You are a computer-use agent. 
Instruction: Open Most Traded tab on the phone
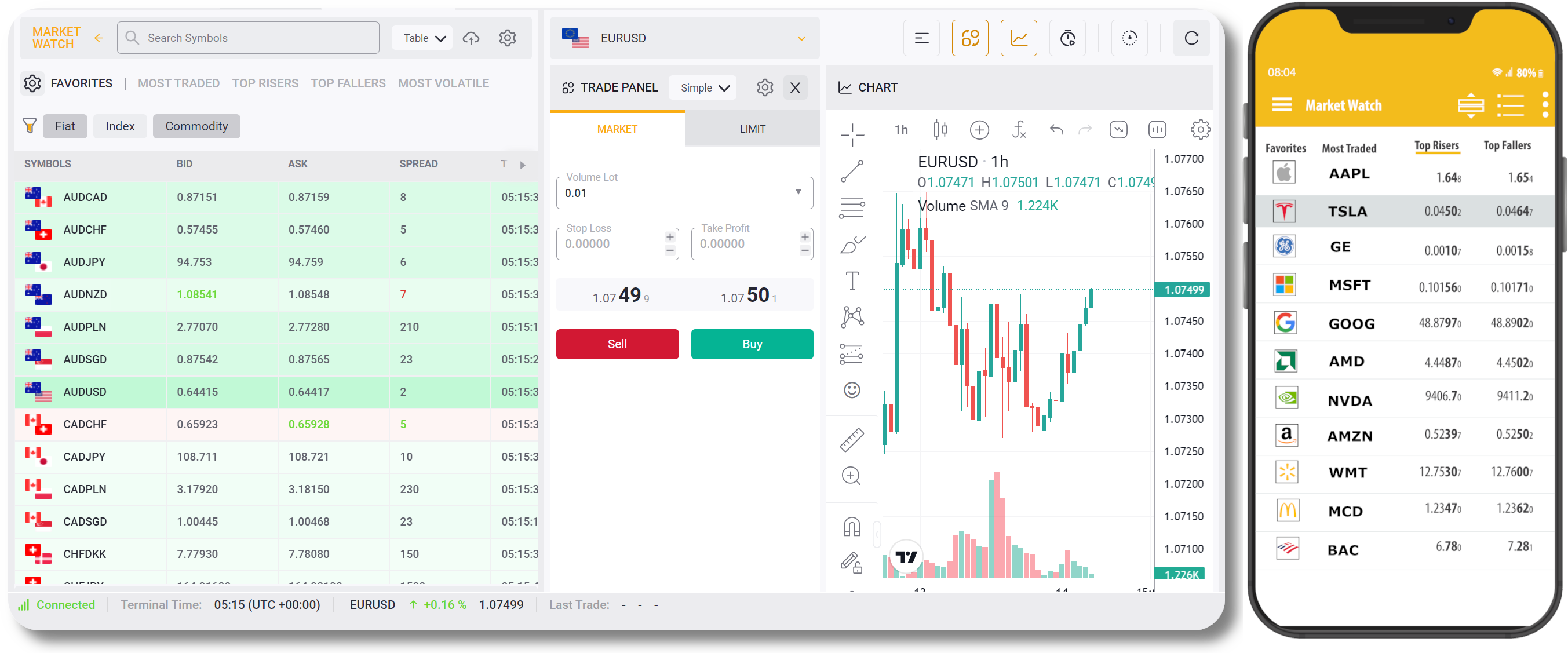pyautogui.click(x=1349, y=148)
